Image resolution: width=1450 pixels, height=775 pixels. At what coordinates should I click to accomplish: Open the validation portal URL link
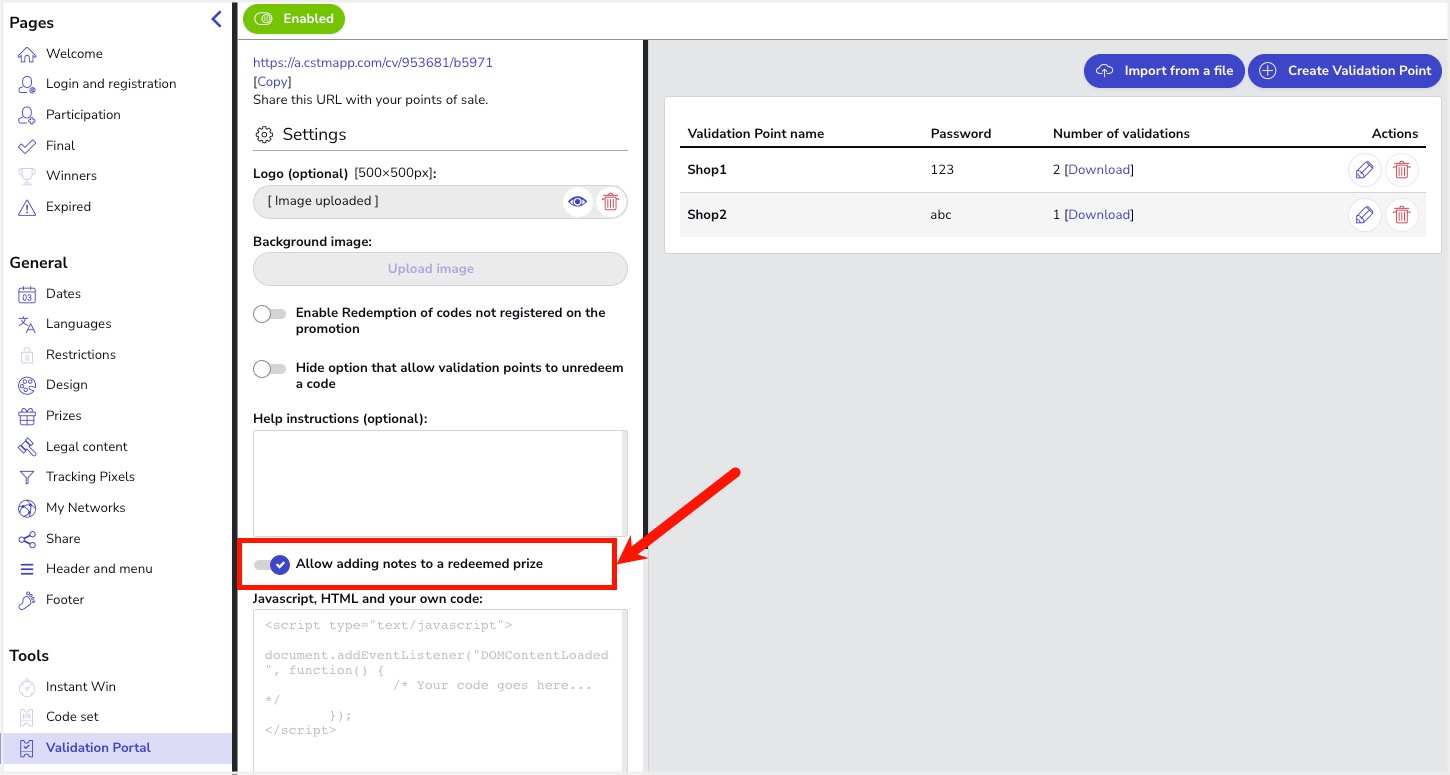click(373, 63)
